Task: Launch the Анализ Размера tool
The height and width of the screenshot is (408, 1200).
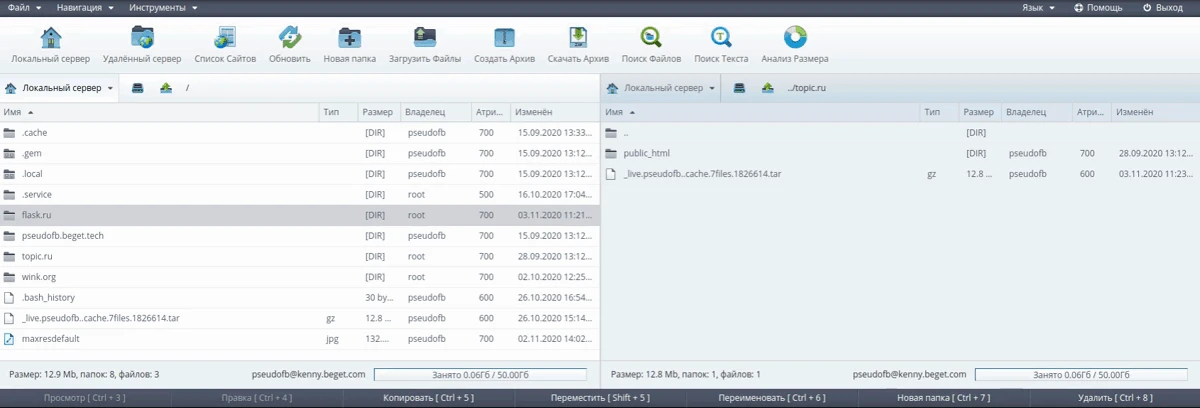Action: click(x=795, y=38)
